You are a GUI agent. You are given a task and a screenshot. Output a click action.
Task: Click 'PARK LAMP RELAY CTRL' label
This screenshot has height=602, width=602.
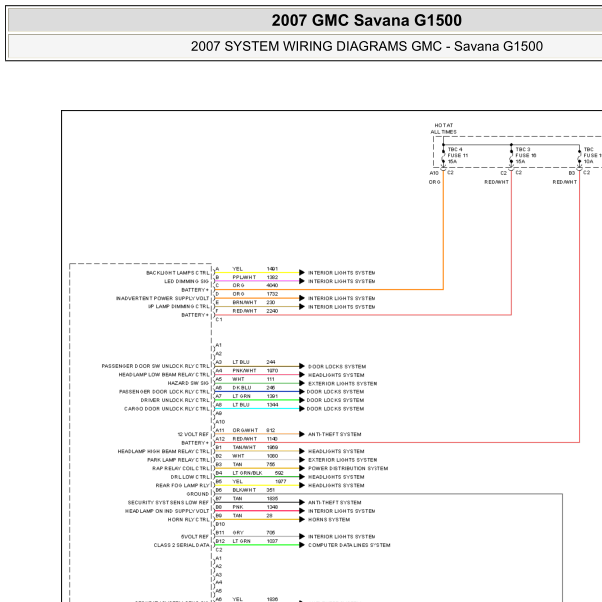coord(179,460)
